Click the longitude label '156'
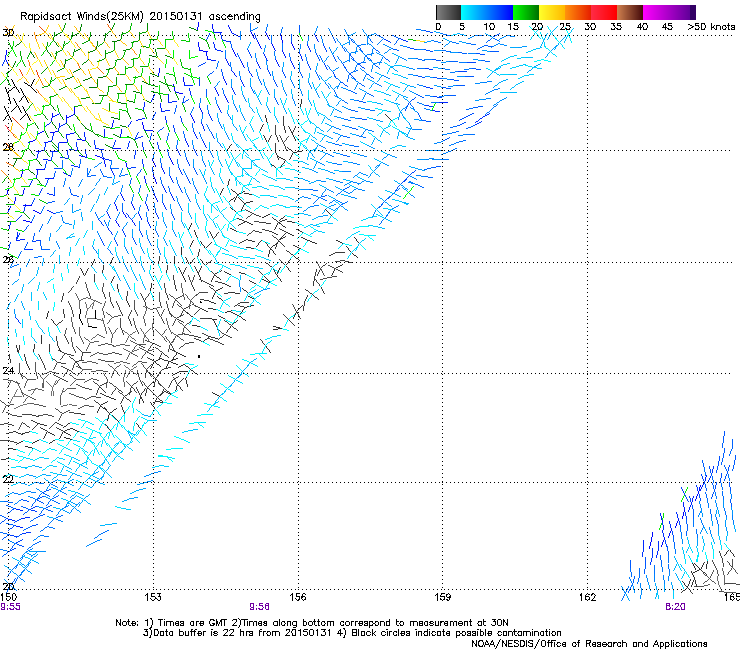740x650 pixels. point(298,597)
